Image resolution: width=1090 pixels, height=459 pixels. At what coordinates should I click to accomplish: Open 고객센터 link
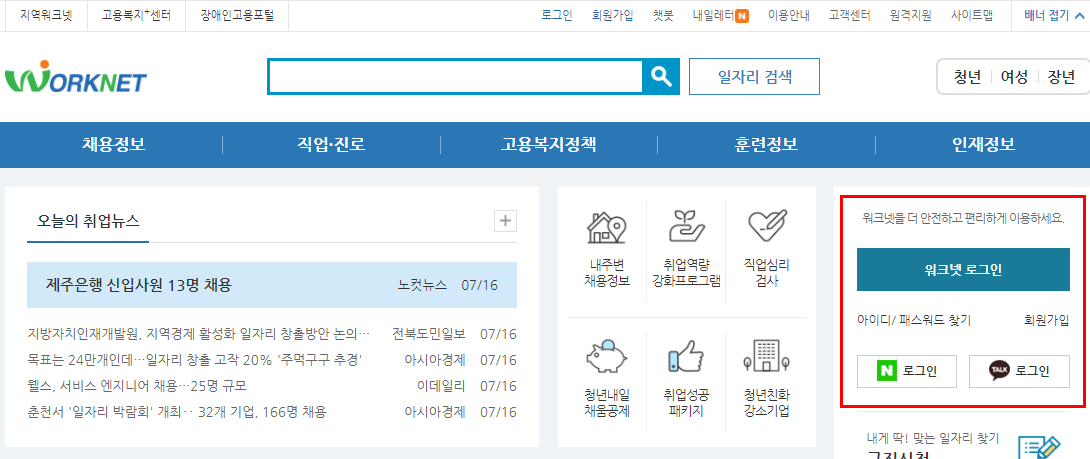[x=849, y=15]
